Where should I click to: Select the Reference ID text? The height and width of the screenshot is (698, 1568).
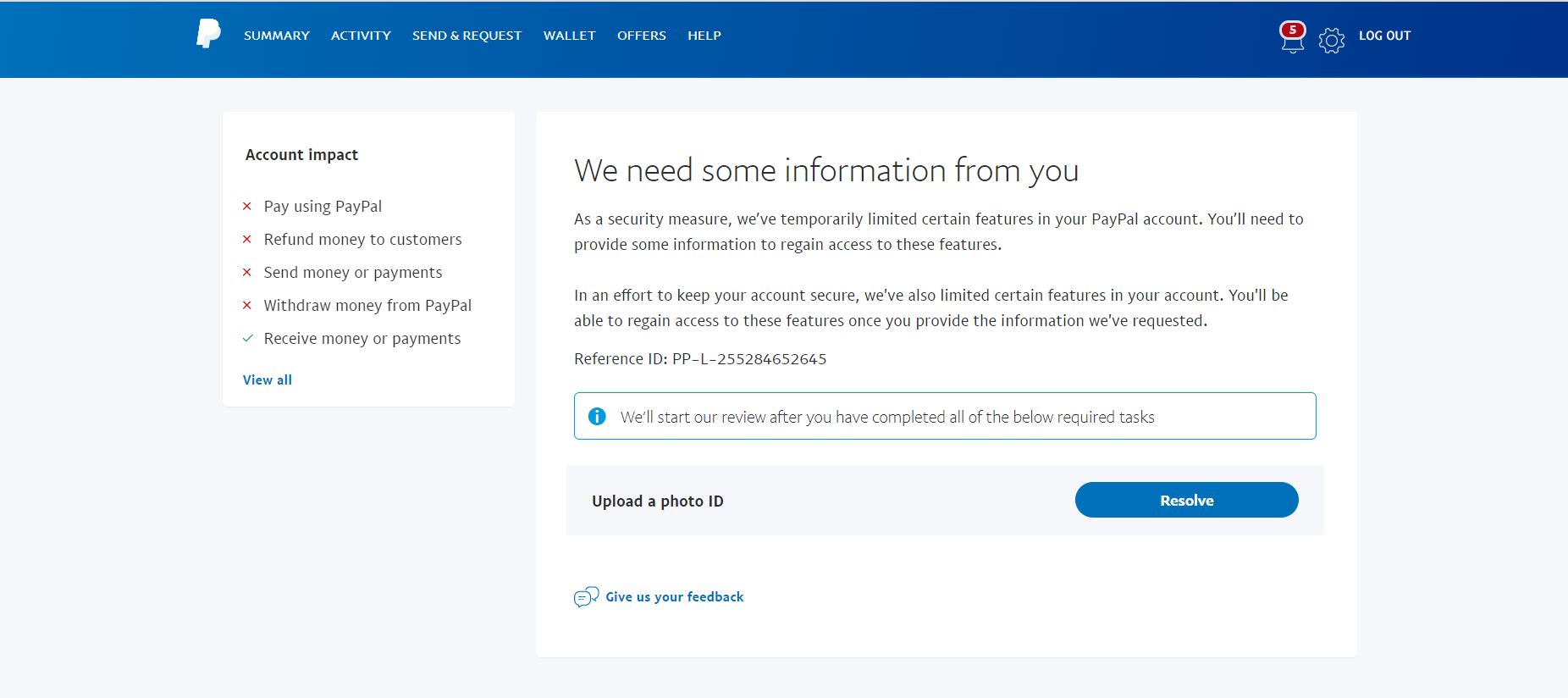(700, 359)
